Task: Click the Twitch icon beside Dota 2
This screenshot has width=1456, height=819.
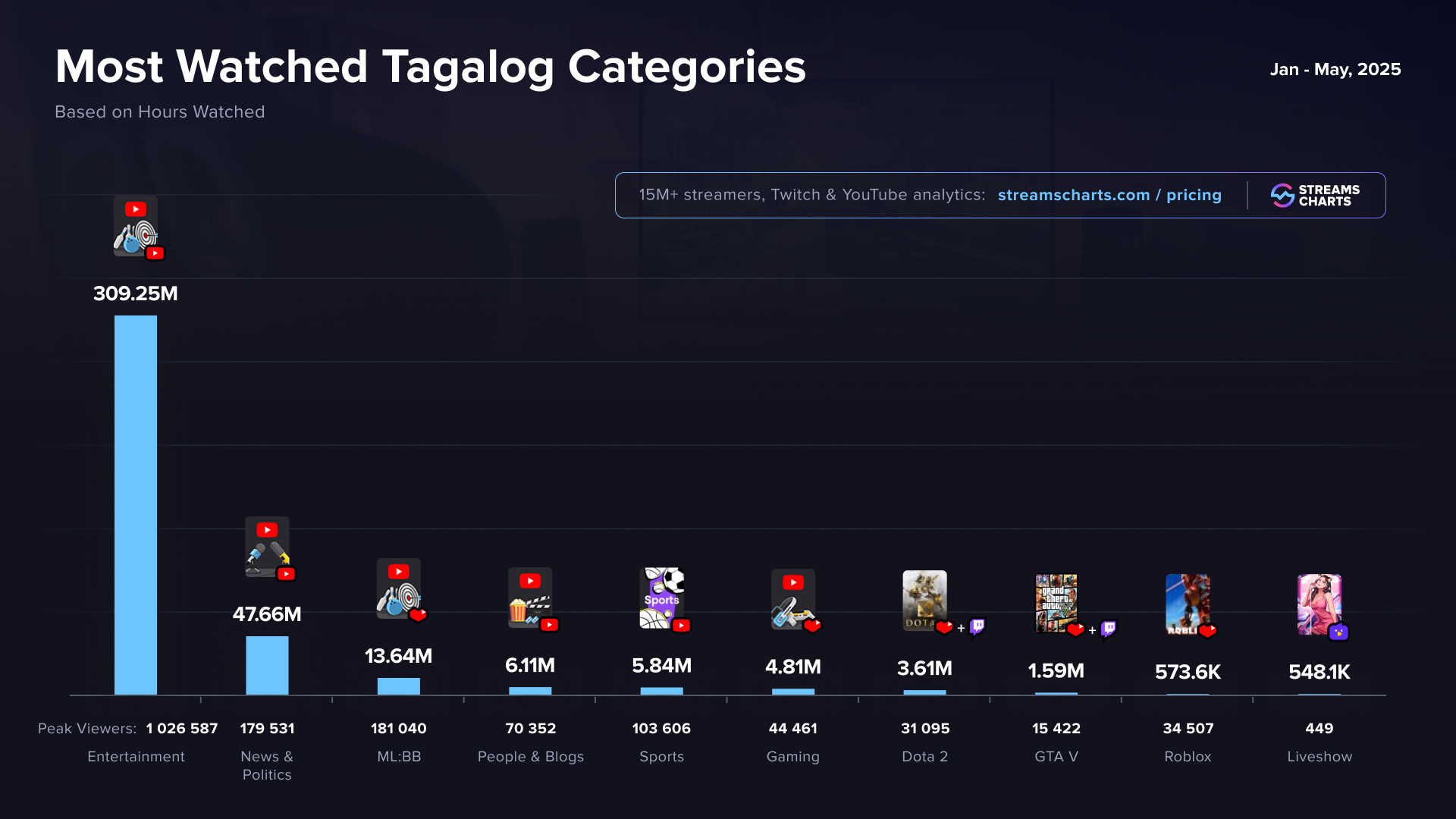Action: click(x=977, y=626)
